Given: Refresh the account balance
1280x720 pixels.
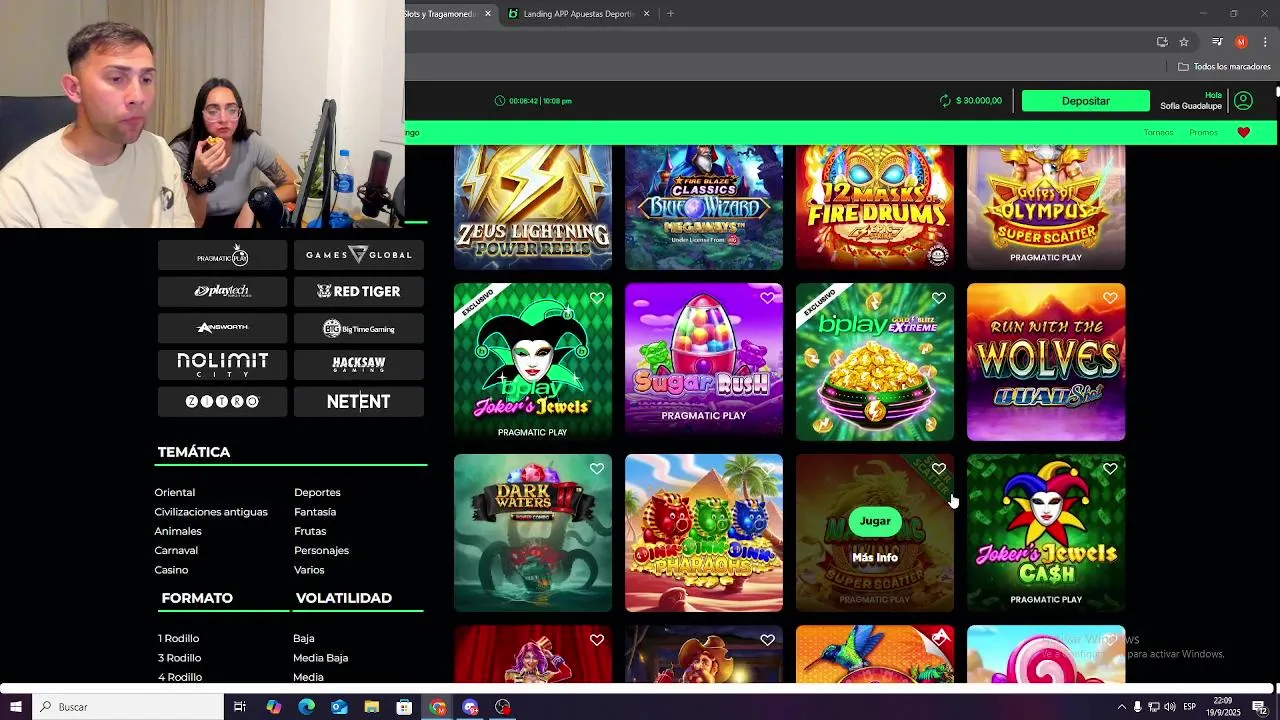Looking at the screenshot, I should tap(945, 101).
